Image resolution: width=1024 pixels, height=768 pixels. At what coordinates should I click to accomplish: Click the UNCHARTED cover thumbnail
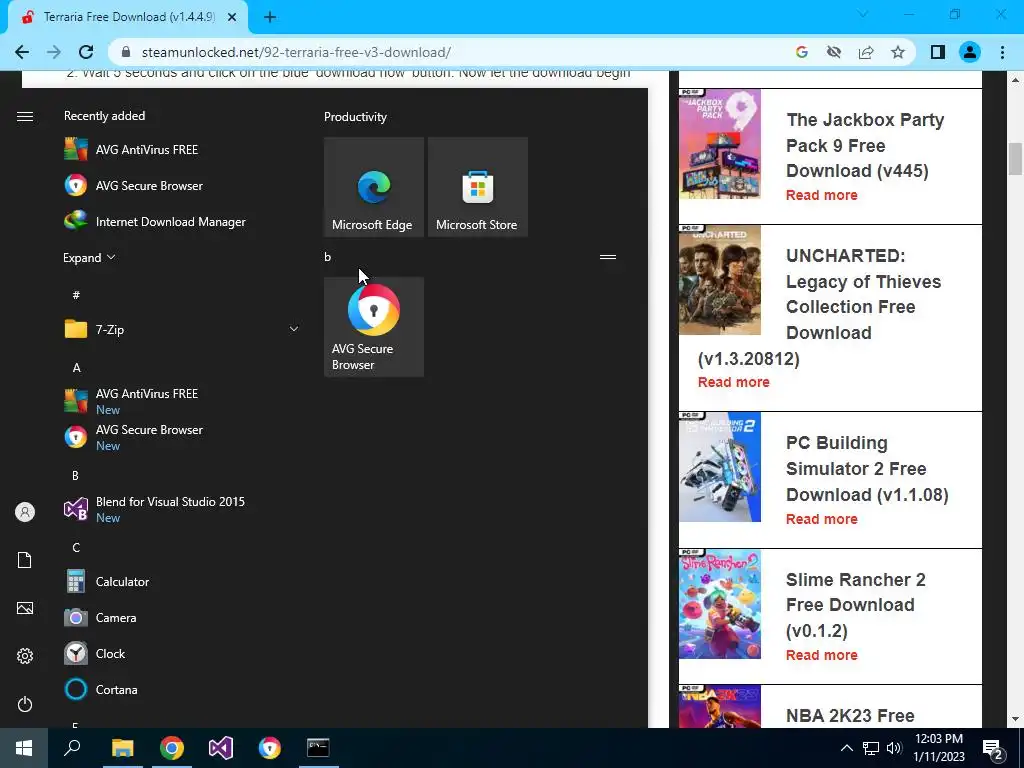(x=720, y=280)
